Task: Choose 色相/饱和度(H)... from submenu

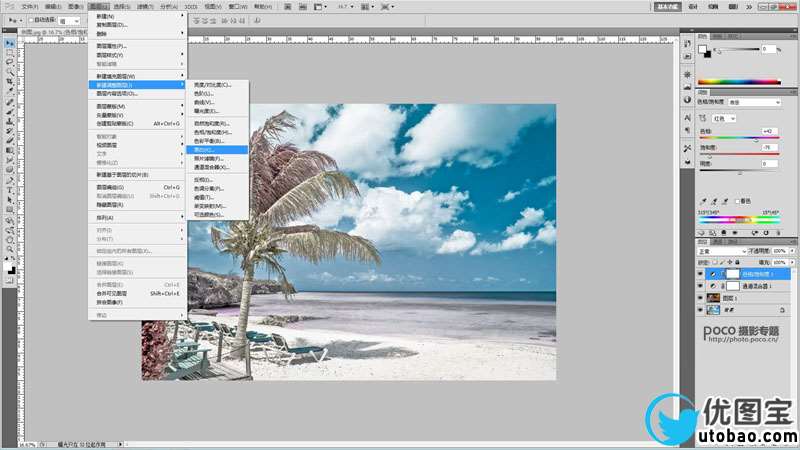Action: [217, 132]
